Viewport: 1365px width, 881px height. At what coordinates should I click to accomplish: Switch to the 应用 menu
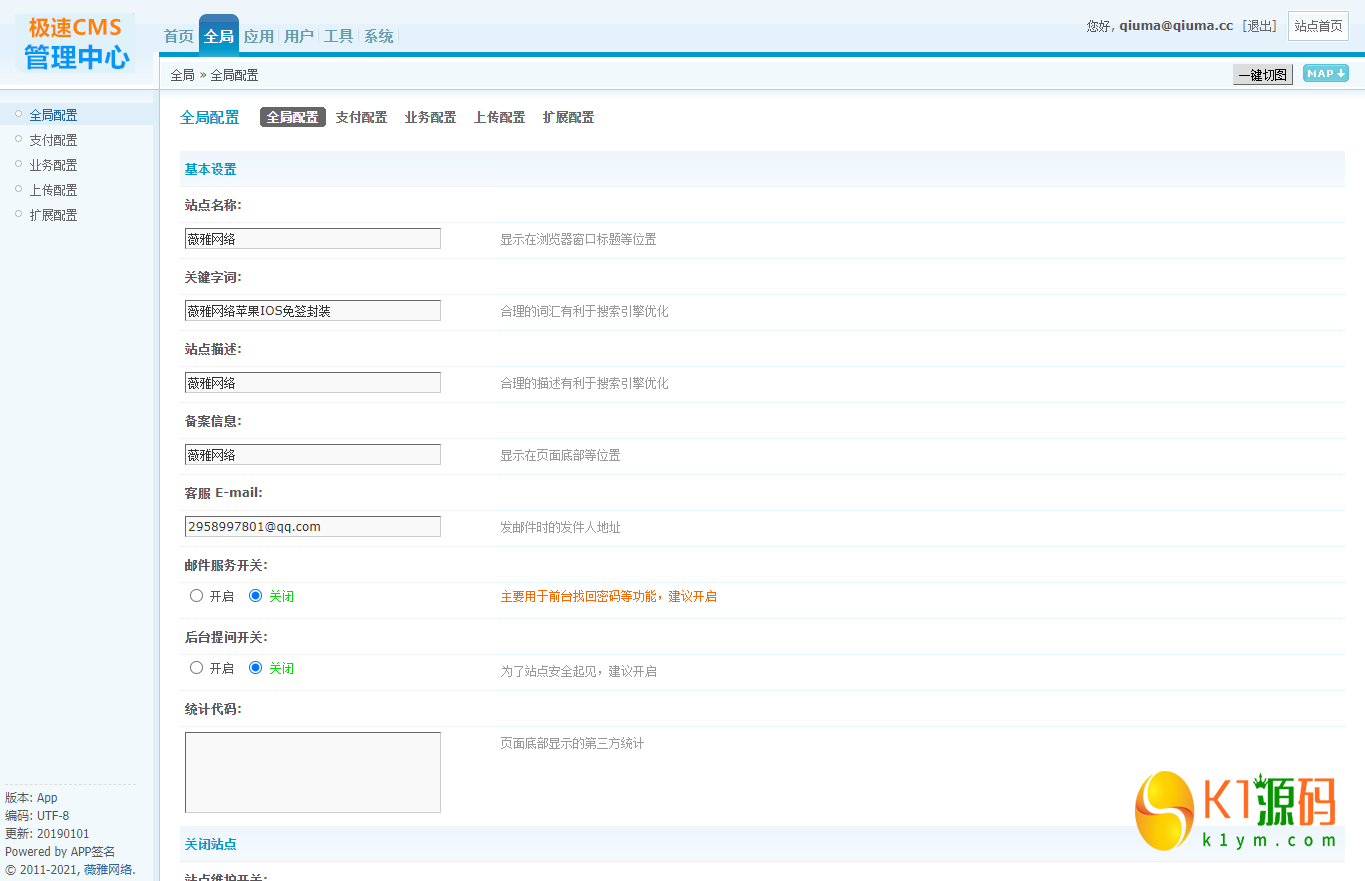click(x=258, y=35)
